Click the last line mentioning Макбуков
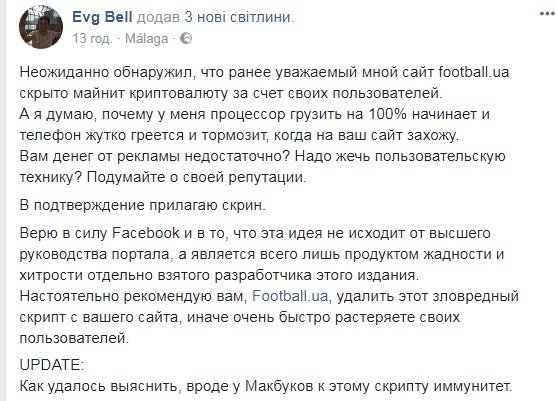 point(266,386)
